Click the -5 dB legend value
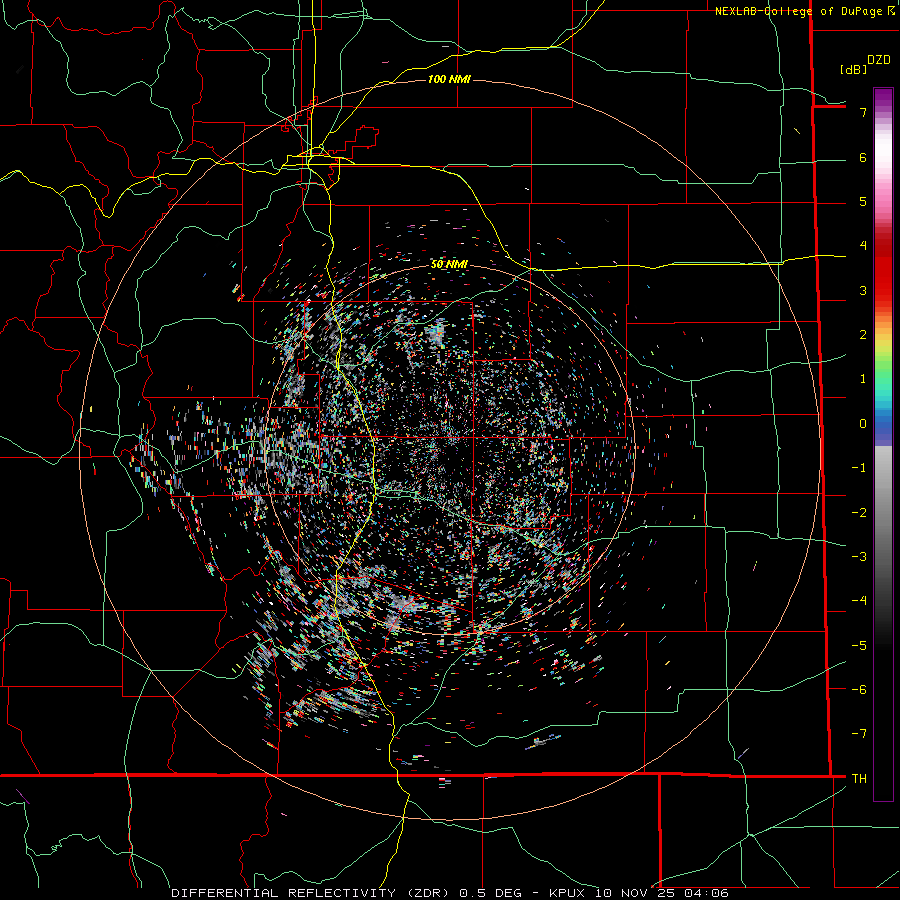This screenshot has height=900, width=900. pos(859,646)
